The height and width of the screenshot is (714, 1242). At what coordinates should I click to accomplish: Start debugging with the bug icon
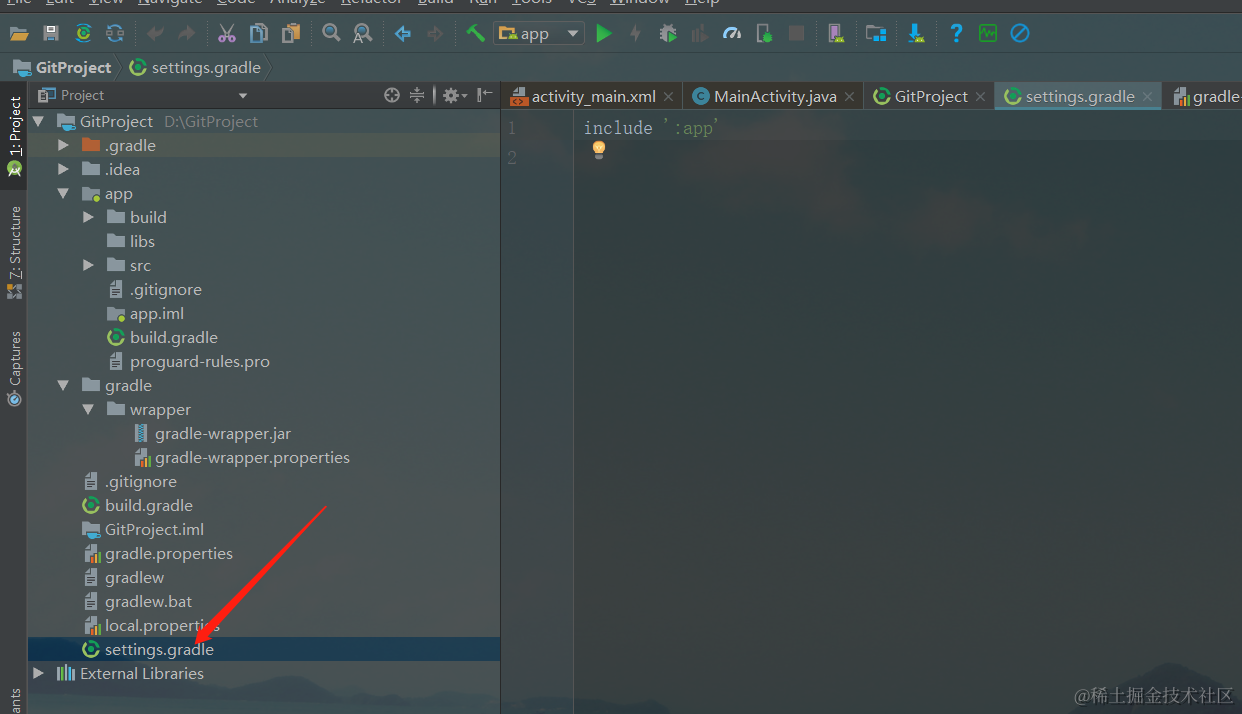[x=668, y=34]
